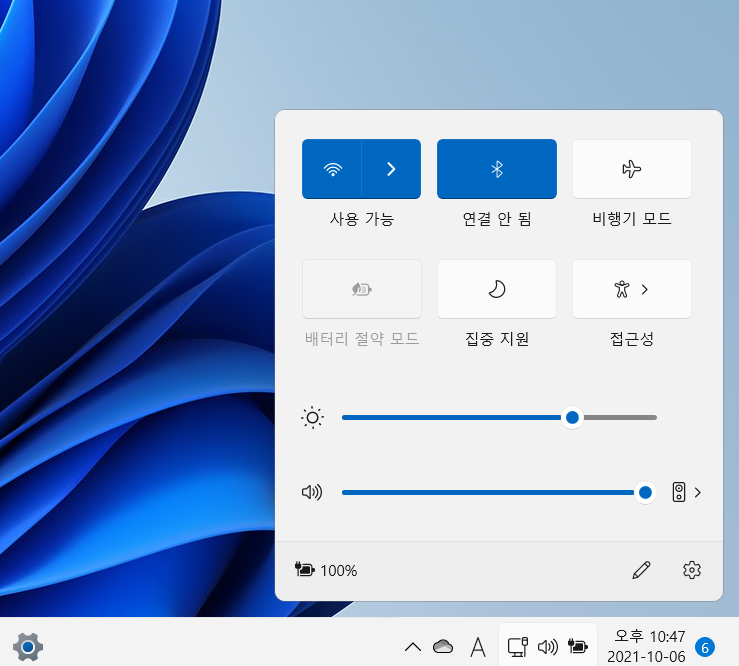This screenshot has width=739, height=666.
Task: Click the taskbar volume icon
Action: point(548,647)
